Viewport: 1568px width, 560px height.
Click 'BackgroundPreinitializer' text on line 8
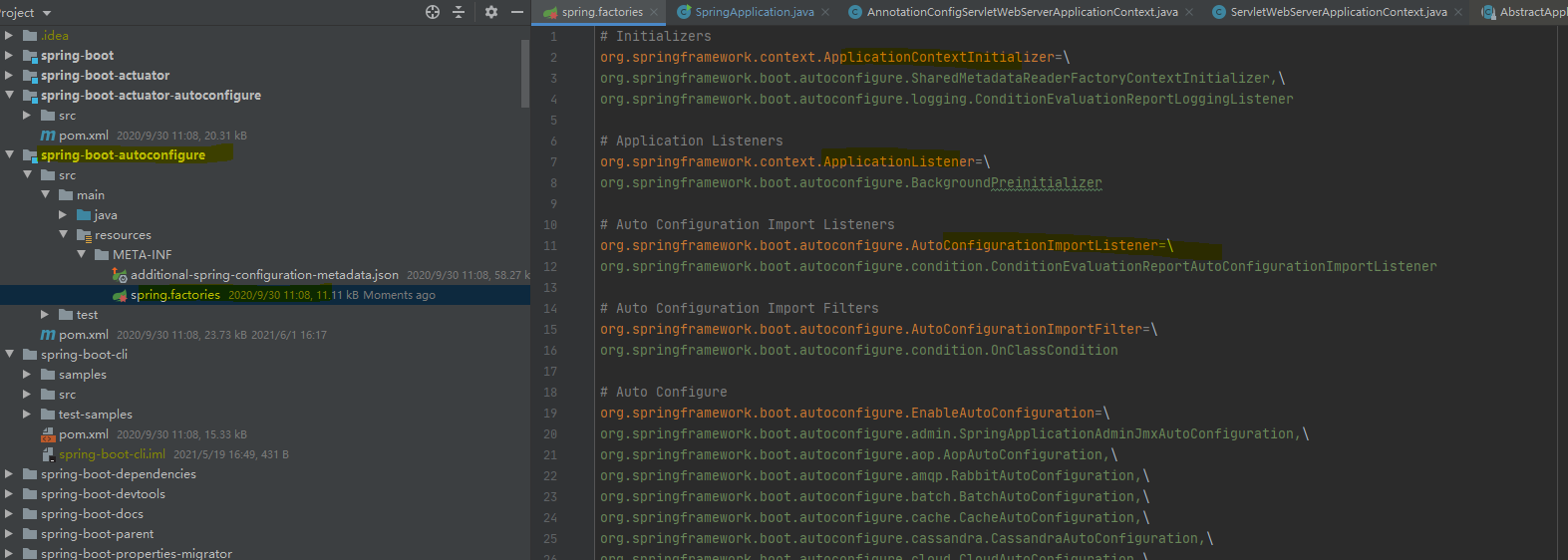click(1007, 182)
